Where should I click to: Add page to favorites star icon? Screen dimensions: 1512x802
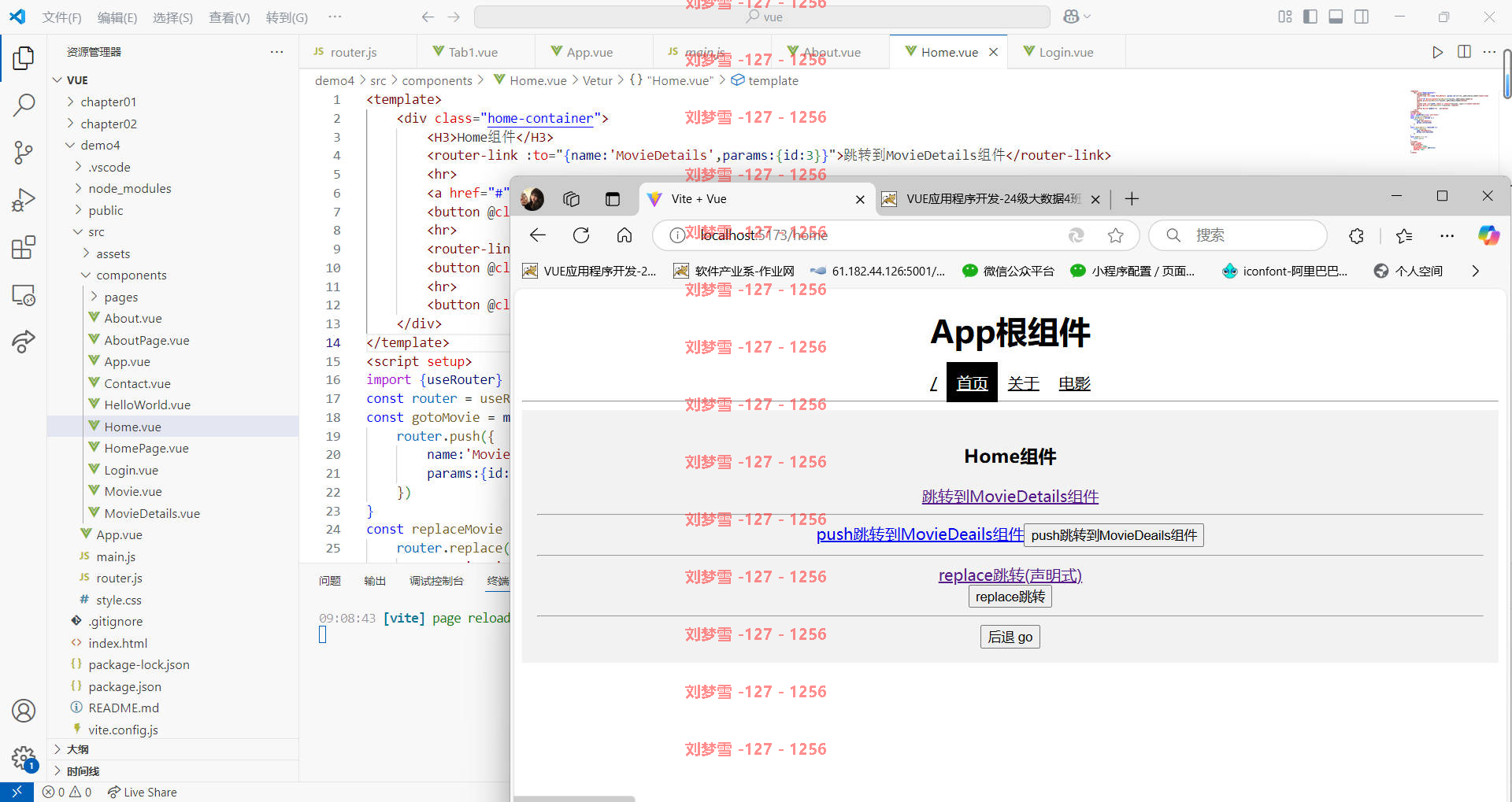[x=1115, y=235]
